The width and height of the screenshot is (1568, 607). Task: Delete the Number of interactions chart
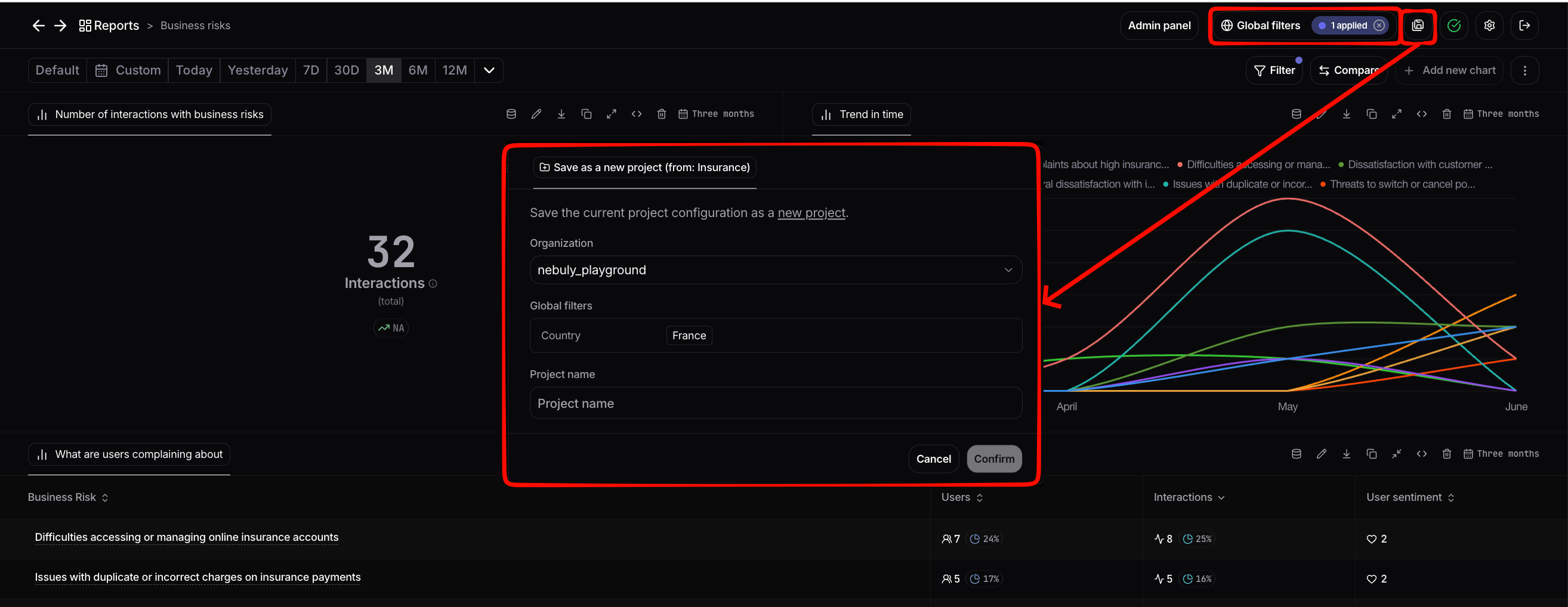662,114
